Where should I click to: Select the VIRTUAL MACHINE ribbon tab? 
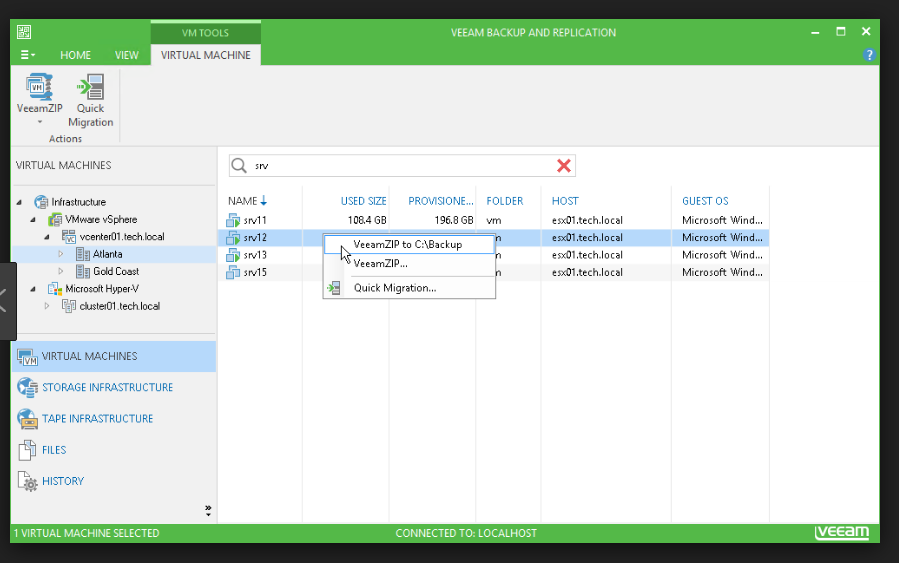205,55
